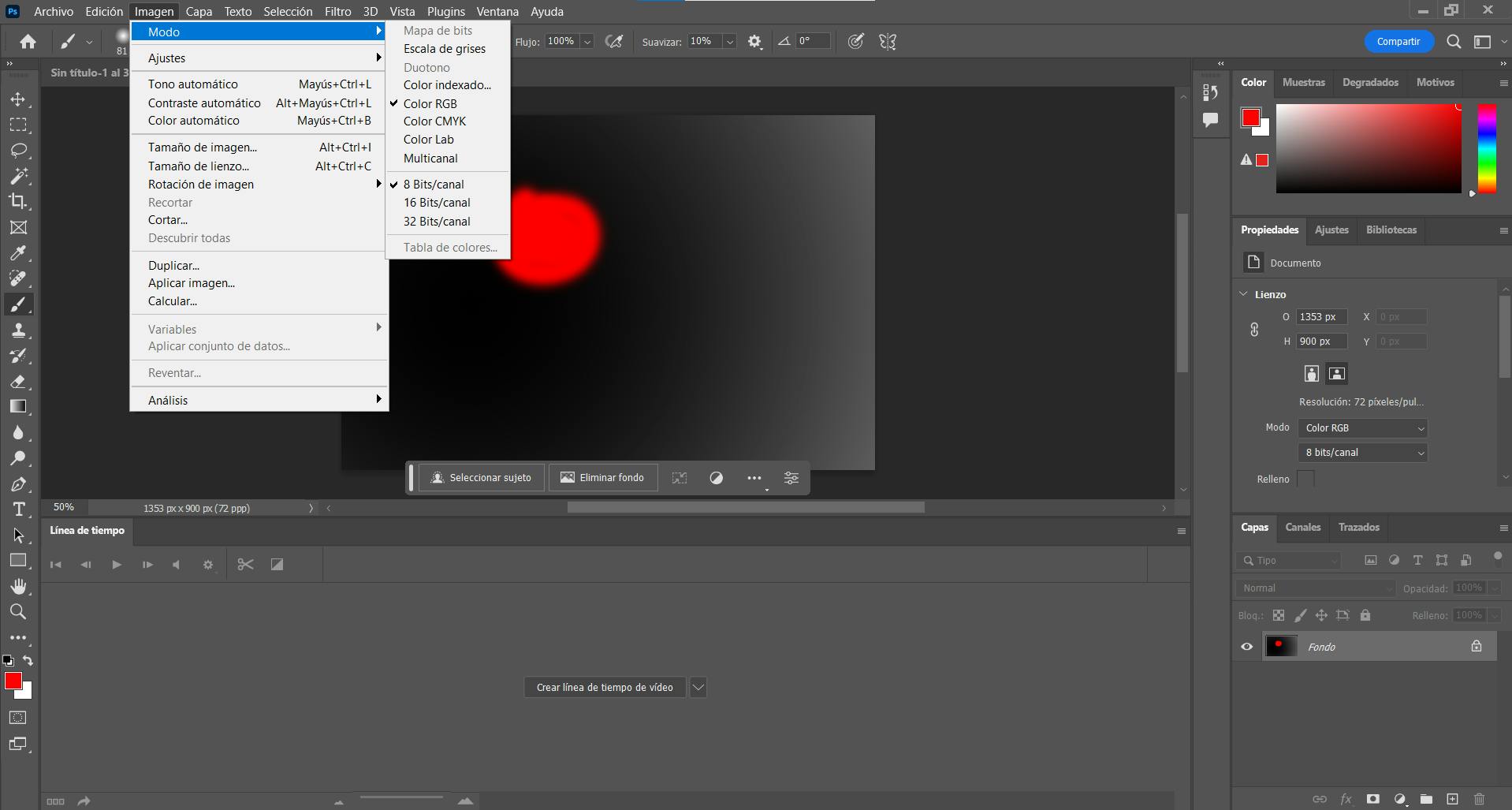Select the Pen tool
1512x810 pixels.
click(18, 483)
